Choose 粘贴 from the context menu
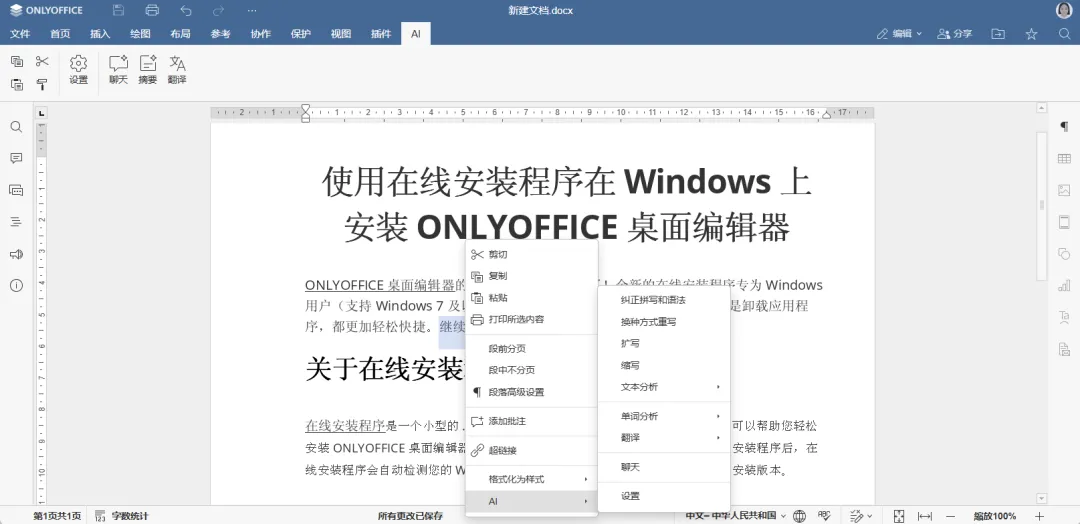The width and height of the screenshot is (1080, 524). coord(532,298)
